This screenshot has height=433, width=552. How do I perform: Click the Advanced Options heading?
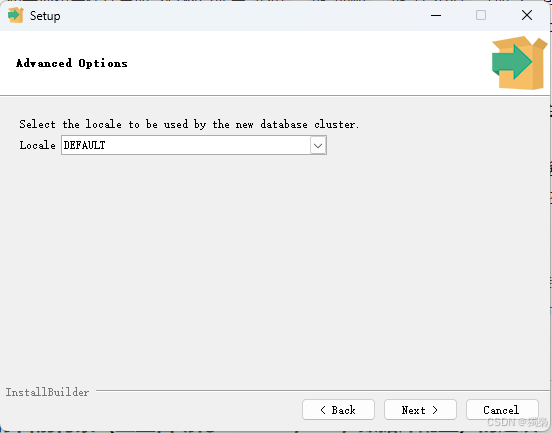72,63
